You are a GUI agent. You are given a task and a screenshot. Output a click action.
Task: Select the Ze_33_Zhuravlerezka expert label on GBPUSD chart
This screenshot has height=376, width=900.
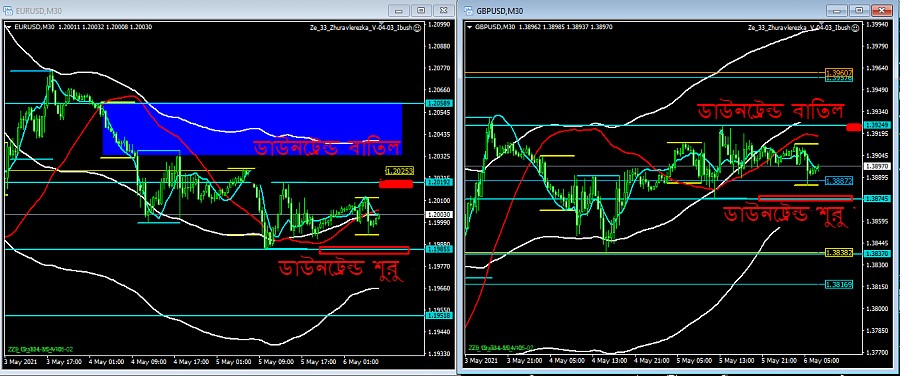pyautogui.click(x=799, y=27)
